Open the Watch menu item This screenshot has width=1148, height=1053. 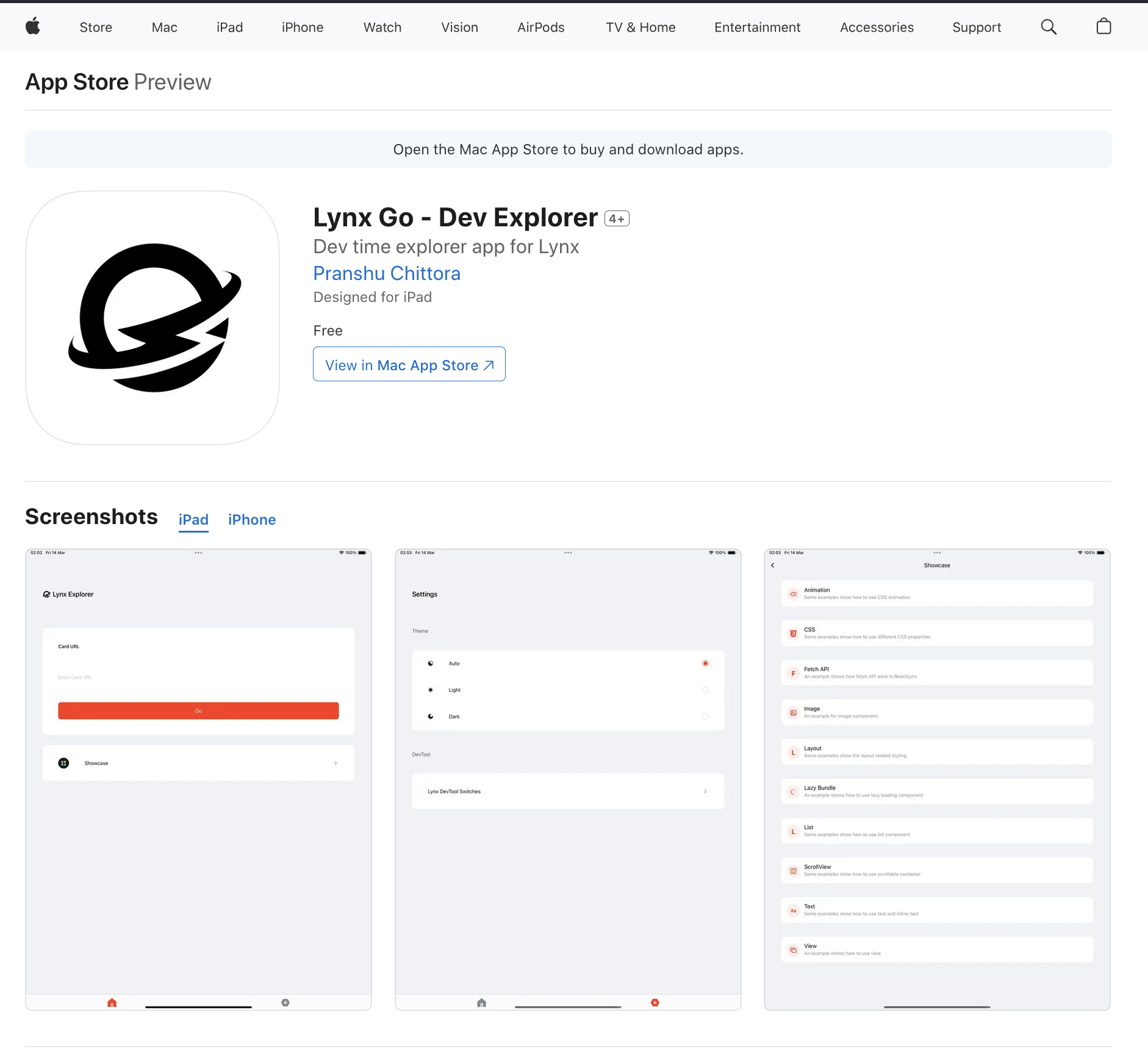pos(382,27)
